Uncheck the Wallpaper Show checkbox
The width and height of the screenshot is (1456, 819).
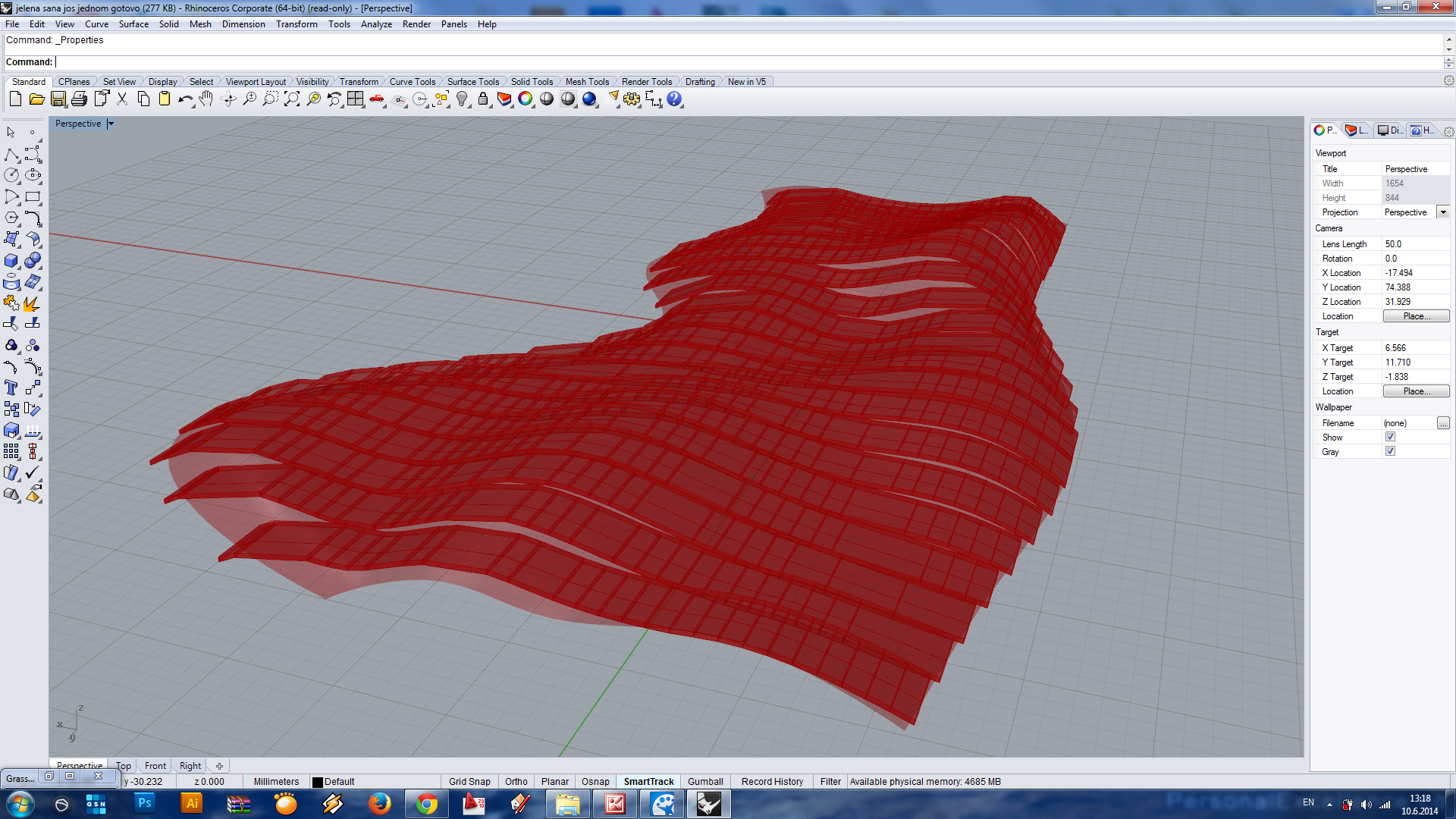click(x=1390, y=437)
